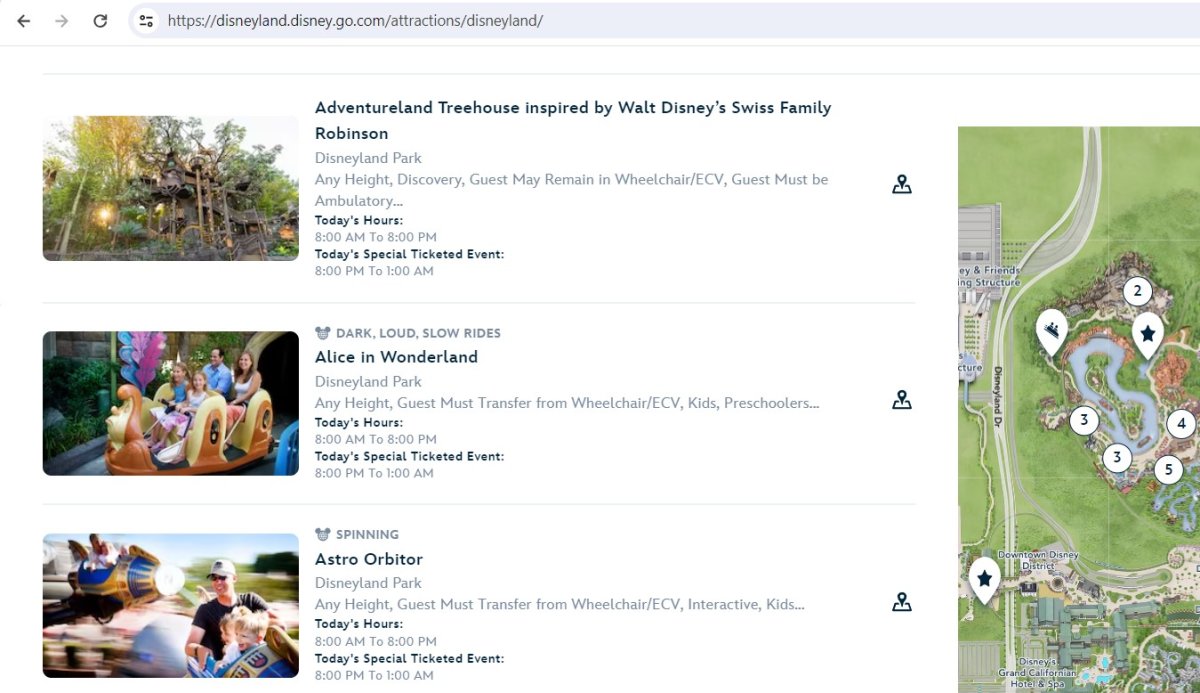Screen dimensions: 1200x693
Task: Select the Astro Orbitor ride thumbnail image
Action: pyautogui.click(x=170, y=605)
